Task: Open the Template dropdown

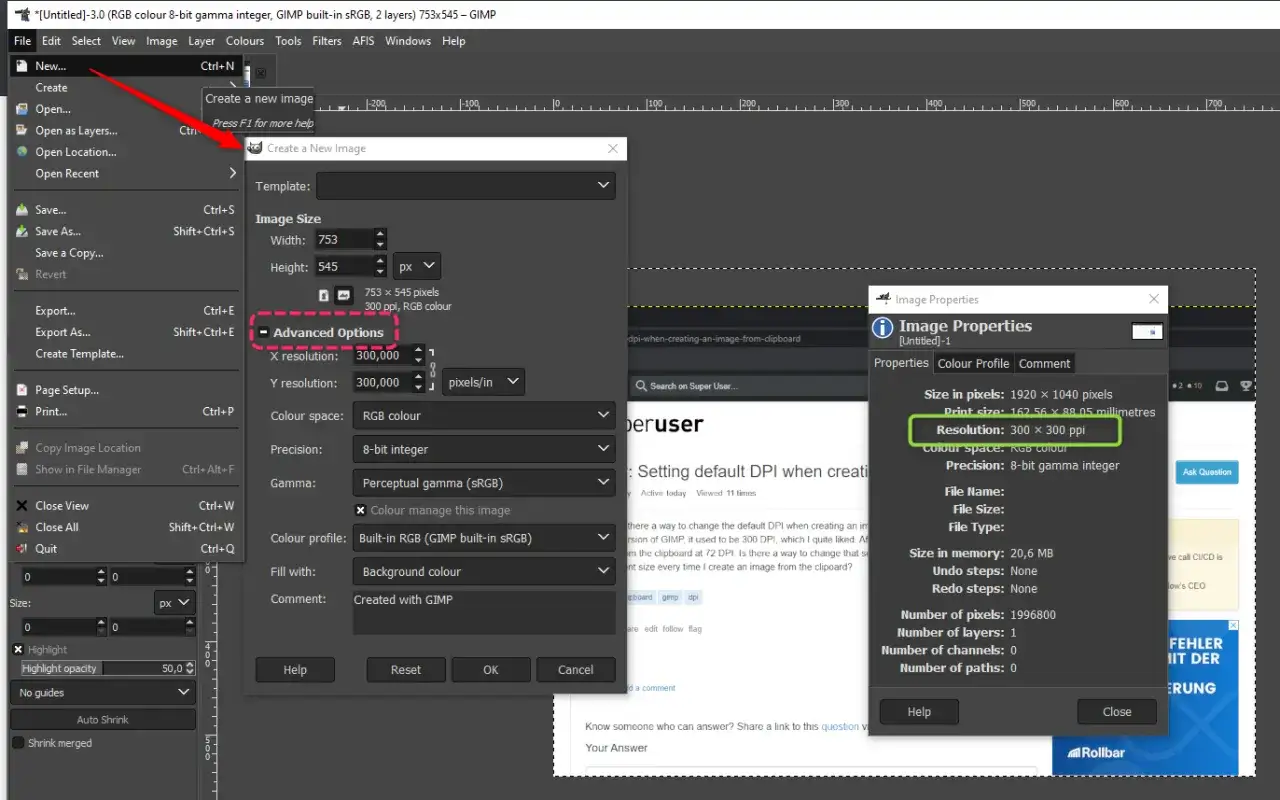Action: [x=466, y=185]
